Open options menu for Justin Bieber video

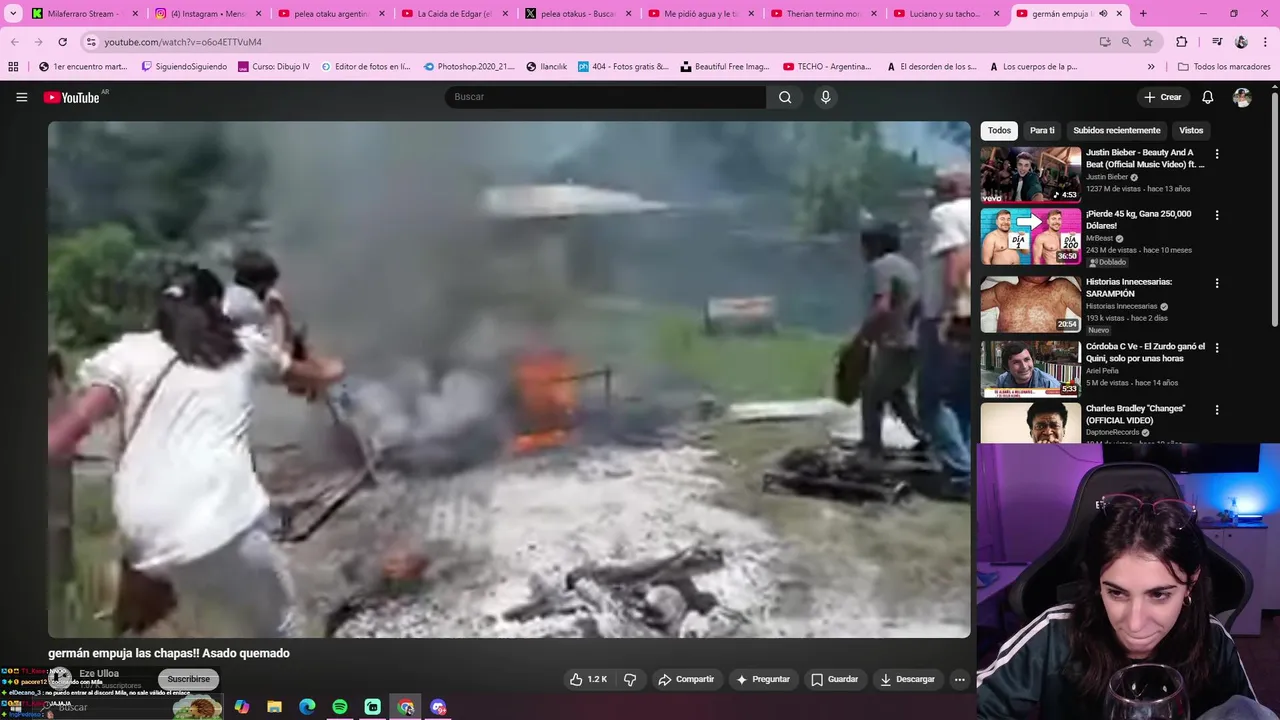click(x=1217, y=154)
